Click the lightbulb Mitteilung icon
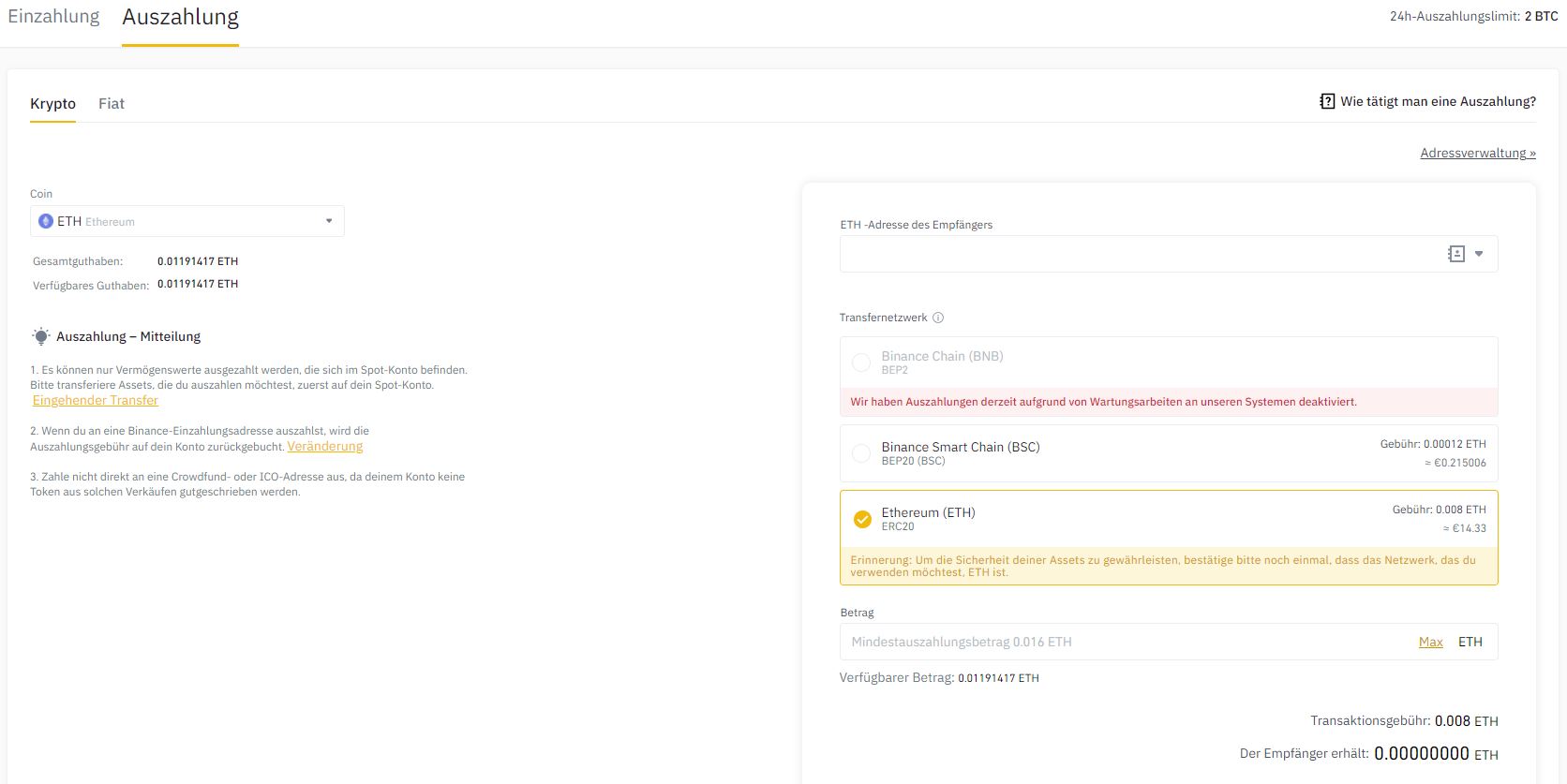Screen dimensions: 1567x784 coord(41,336)
